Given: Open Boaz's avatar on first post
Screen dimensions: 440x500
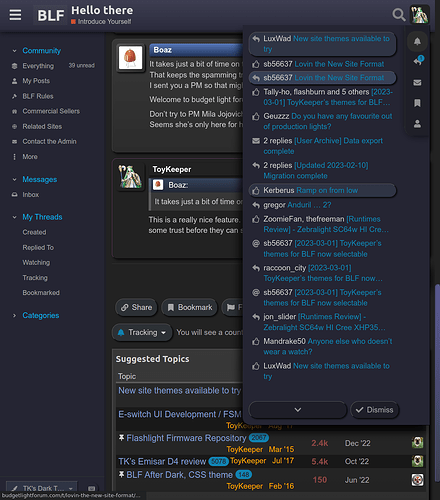Looking at the screenshot, I should [x=130, y=57].
